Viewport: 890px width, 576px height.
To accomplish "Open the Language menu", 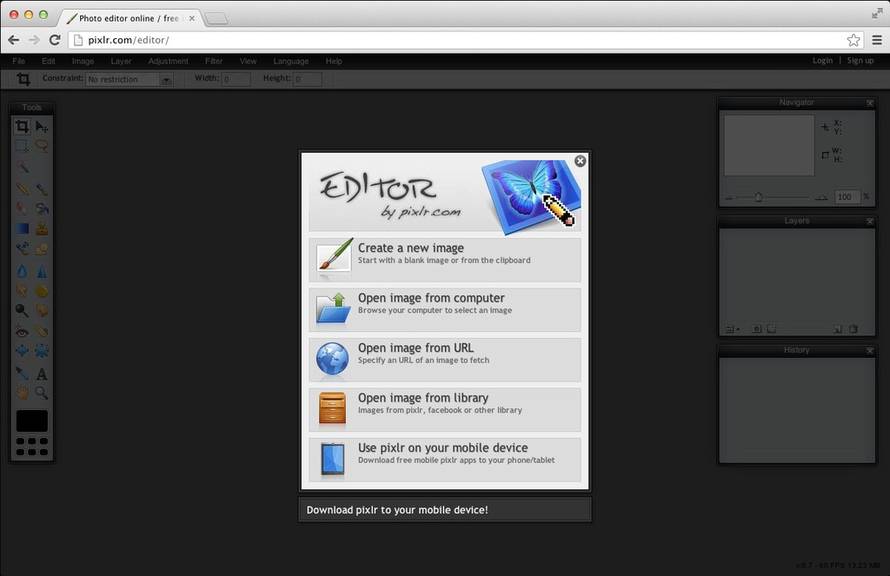I will [x=291, y=61].
